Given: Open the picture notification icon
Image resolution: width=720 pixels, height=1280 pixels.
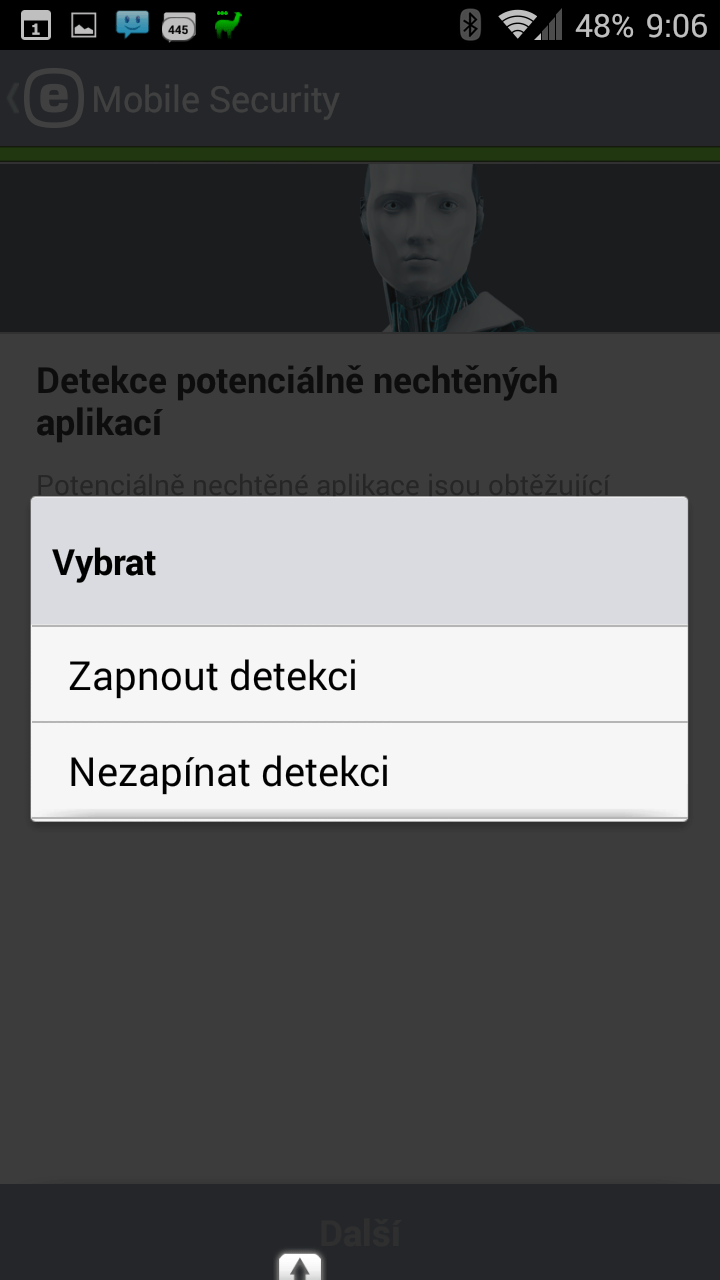Looking at the screenshot, I should click(x=83, y=25).
